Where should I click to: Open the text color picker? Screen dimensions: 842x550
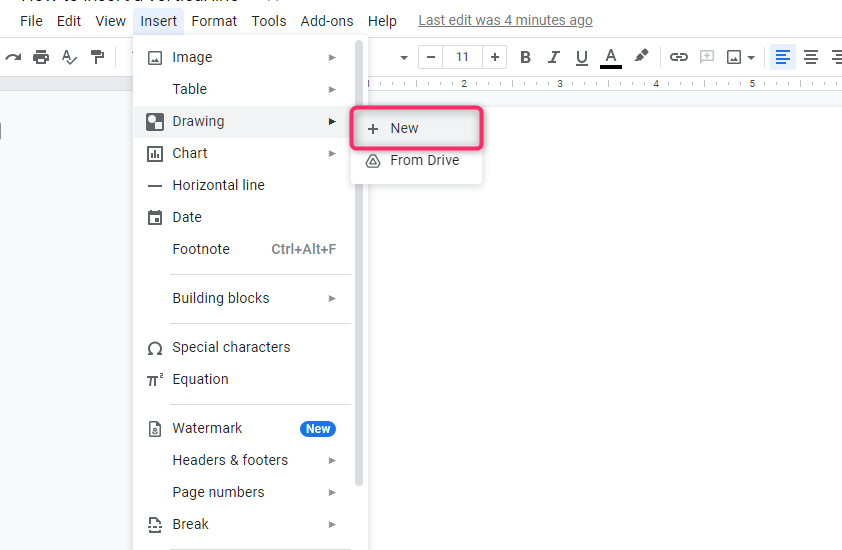pyautogui.click(x=611, y=58)
